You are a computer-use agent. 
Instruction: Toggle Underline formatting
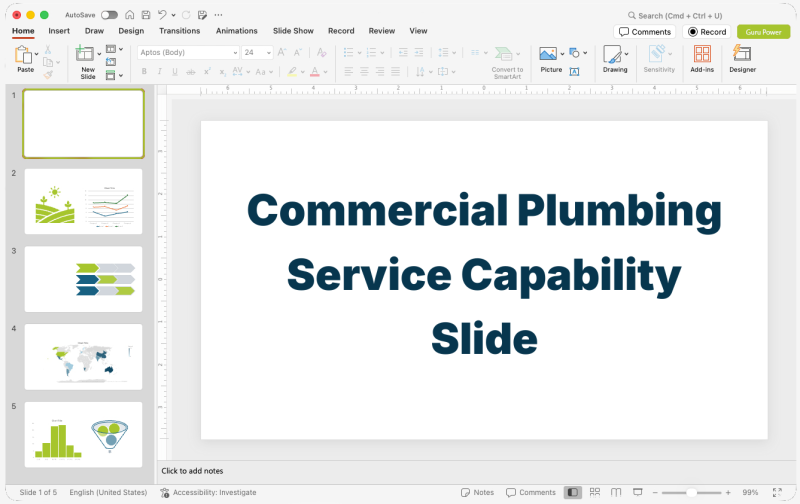175,71
